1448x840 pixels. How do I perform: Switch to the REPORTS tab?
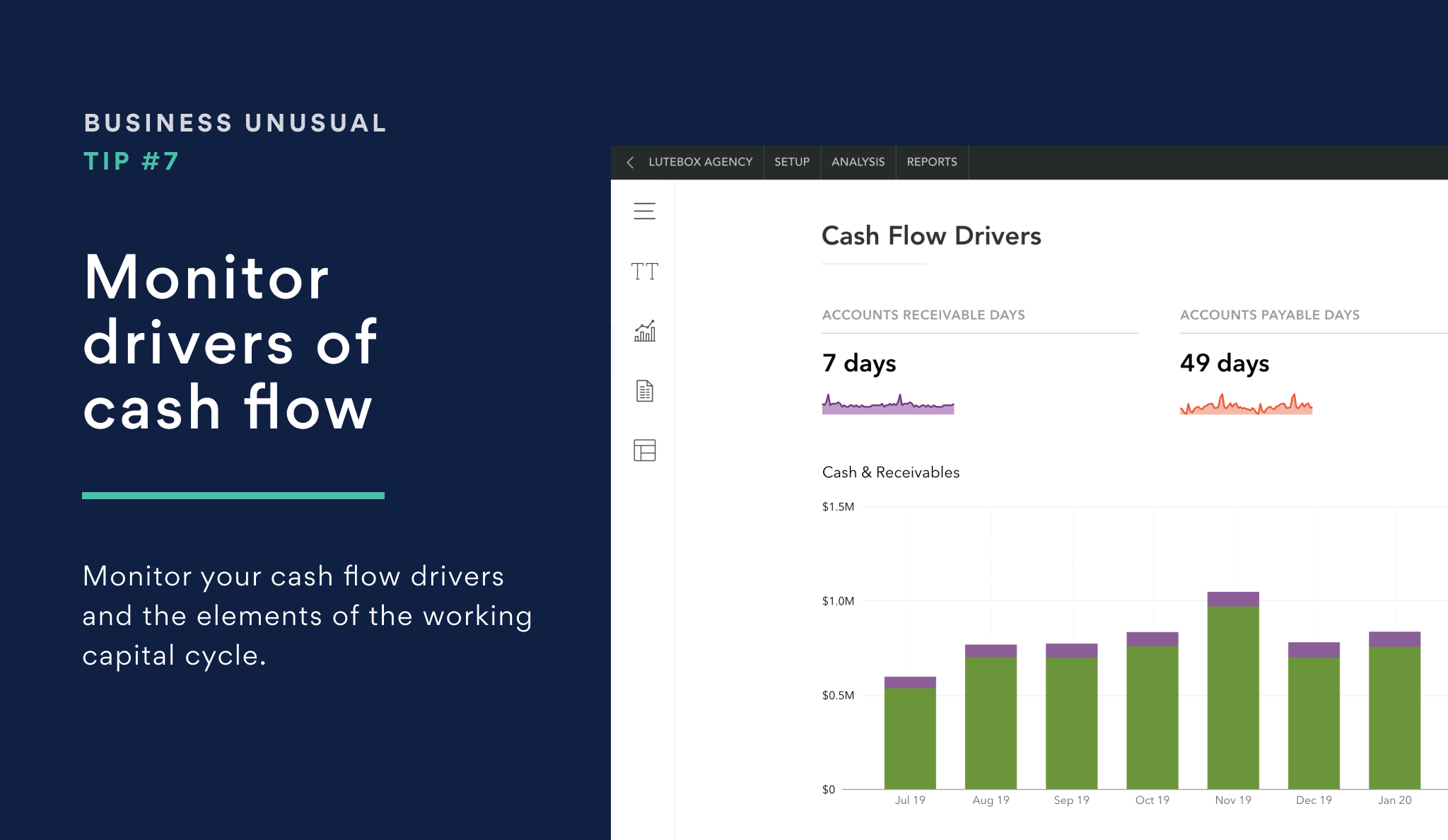pos(932,162)
